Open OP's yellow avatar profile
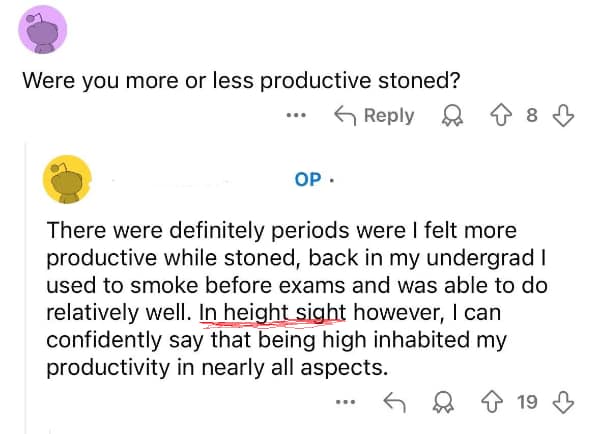Image resolution: width=600 pixels, height=434 pixels. pyautogui.click(x=67, y=180)
